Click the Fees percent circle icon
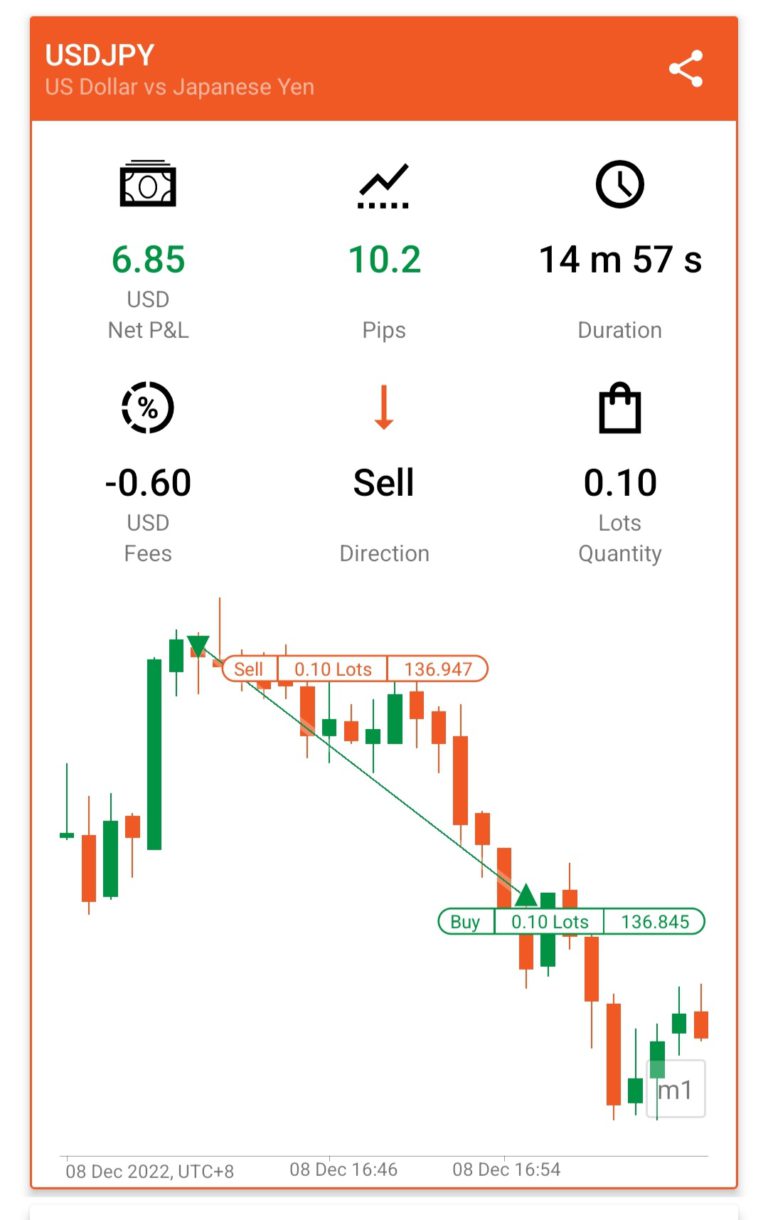The width and height of the screenshot is (768, 1220). tap(148, 408)
